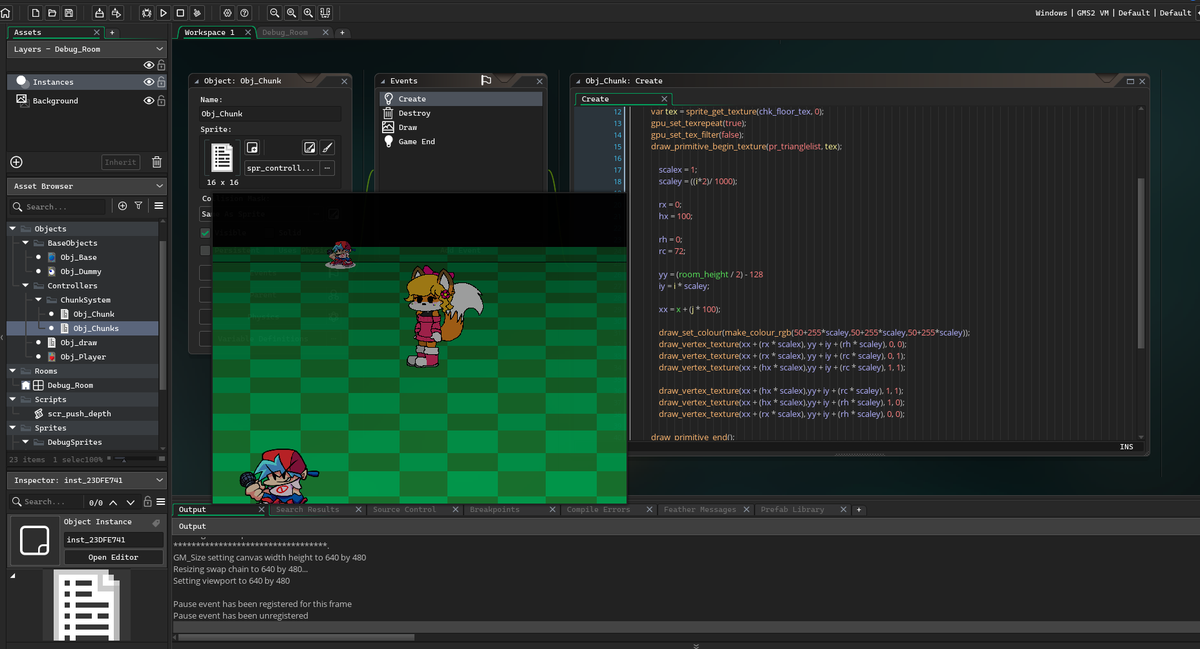Screen dimensions: 1200x649
Task: Zoom in the workspace
Action: click(x=308, y=13)
